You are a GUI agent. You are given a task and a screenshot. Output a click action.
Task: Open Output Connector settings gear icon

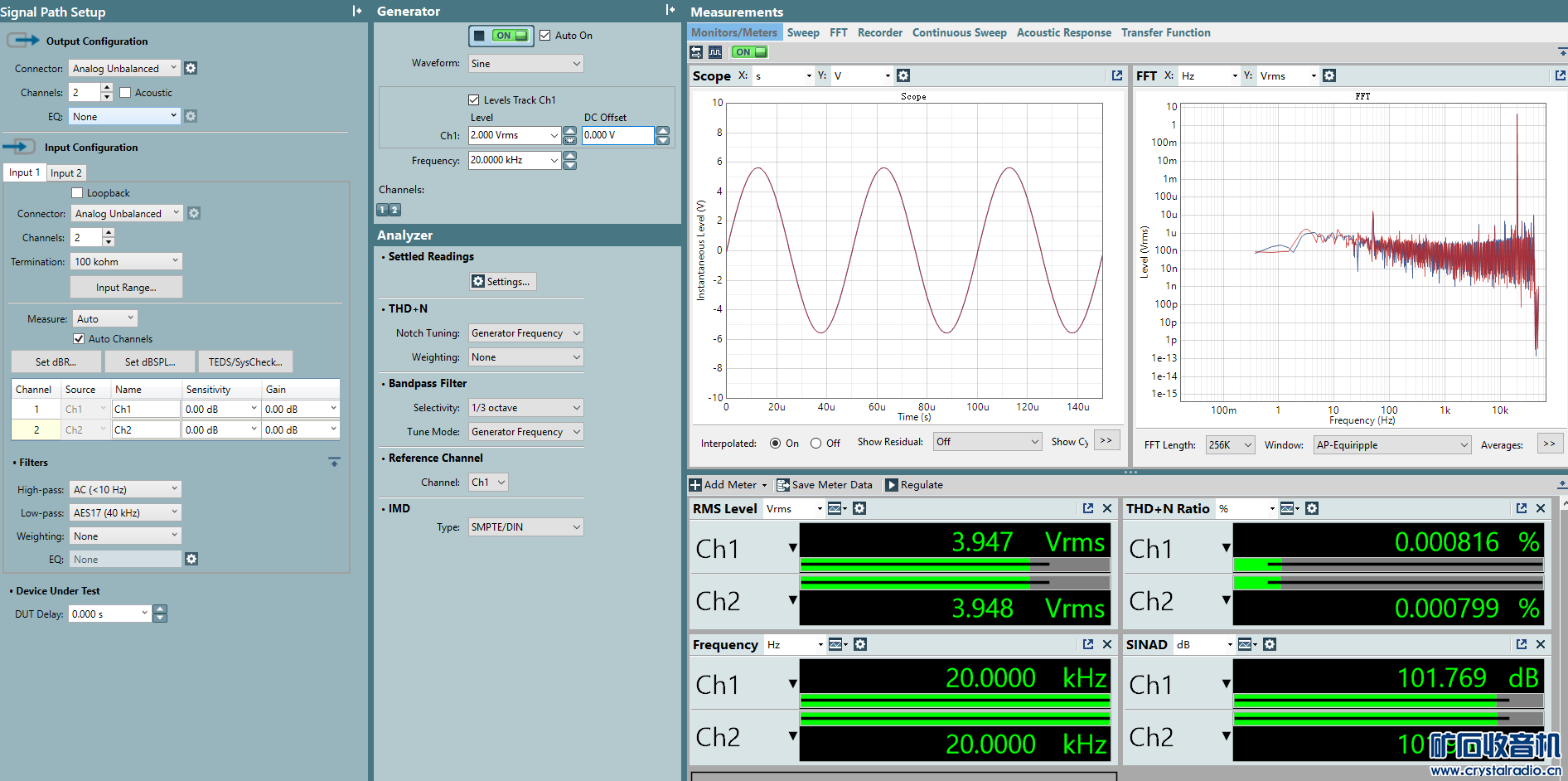pyautogui.click(x=191, y=68)
